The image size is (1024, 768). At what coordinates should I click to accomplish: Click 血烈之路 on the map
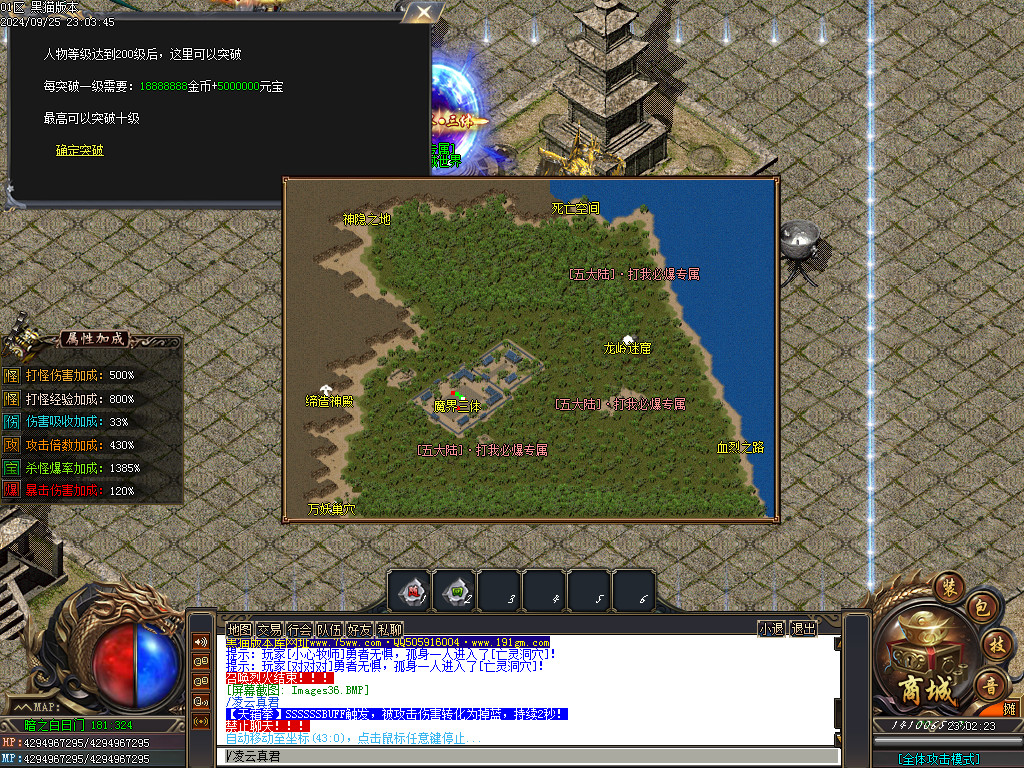coord(740,447)
